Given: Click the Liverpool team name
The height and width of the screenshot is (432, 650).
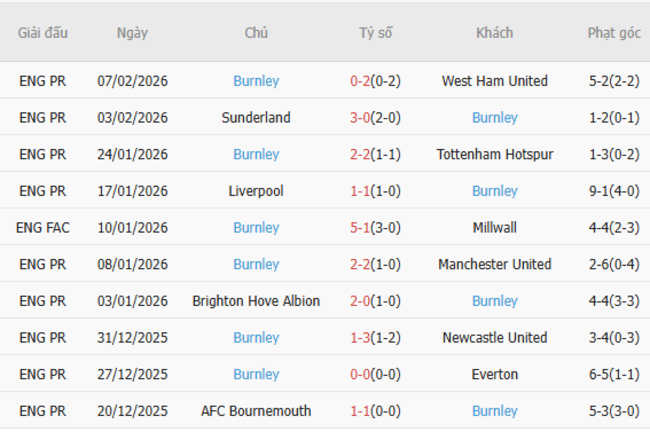Looking at the screenshot, I should (256, 191).
